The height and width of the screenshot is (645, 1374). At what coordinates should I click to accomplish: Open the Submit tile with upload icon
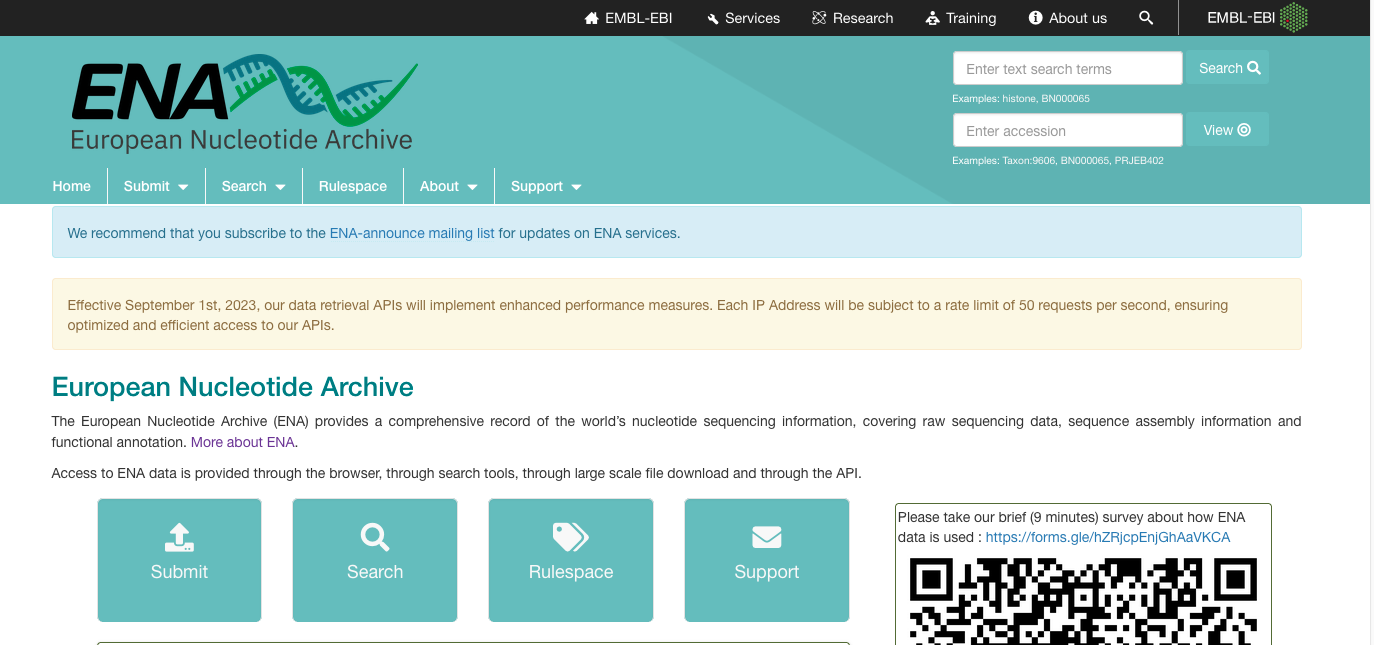[x=179, y=560]
